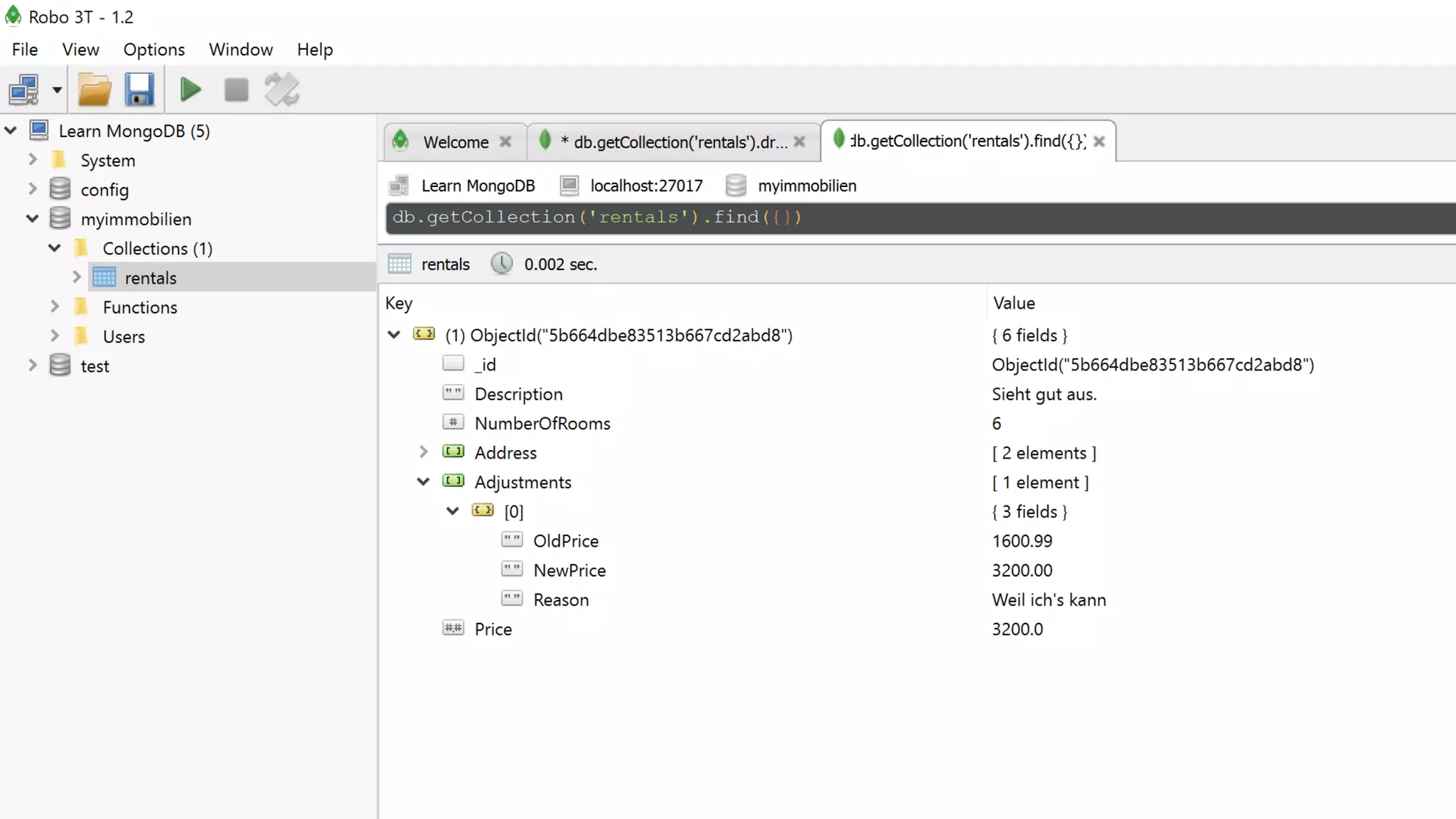Select the rentals collection in tree
The image size is (1456, 819).
(150, 278)
